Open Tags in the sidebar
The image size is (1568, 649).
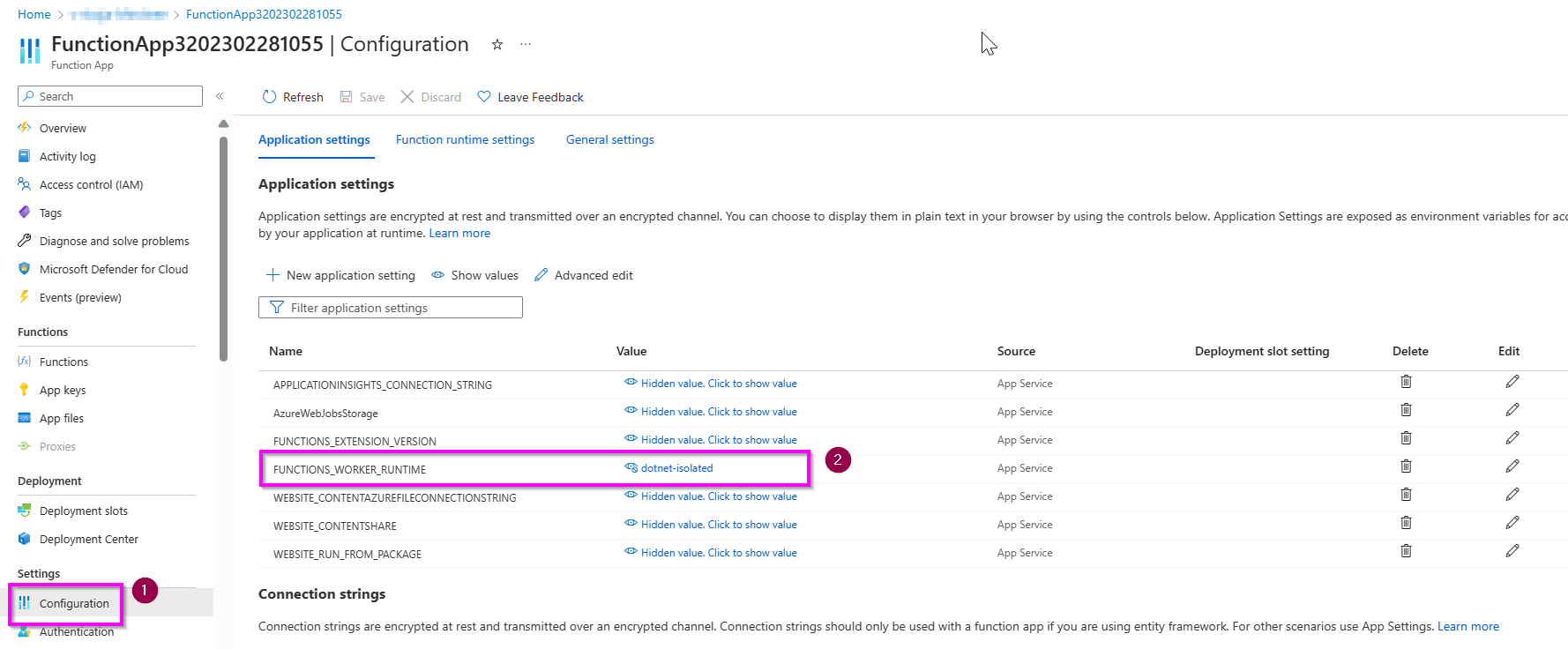click(x=50, y=213)
